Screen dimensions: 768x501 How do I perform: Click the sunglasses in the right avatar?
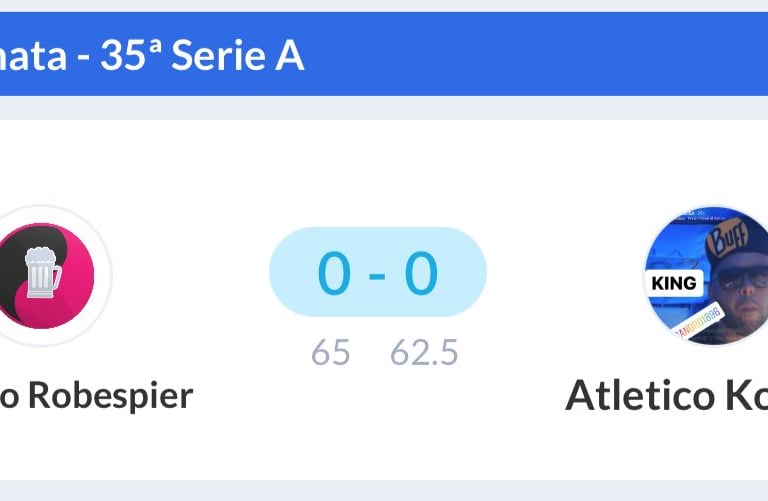pos(738,279)
